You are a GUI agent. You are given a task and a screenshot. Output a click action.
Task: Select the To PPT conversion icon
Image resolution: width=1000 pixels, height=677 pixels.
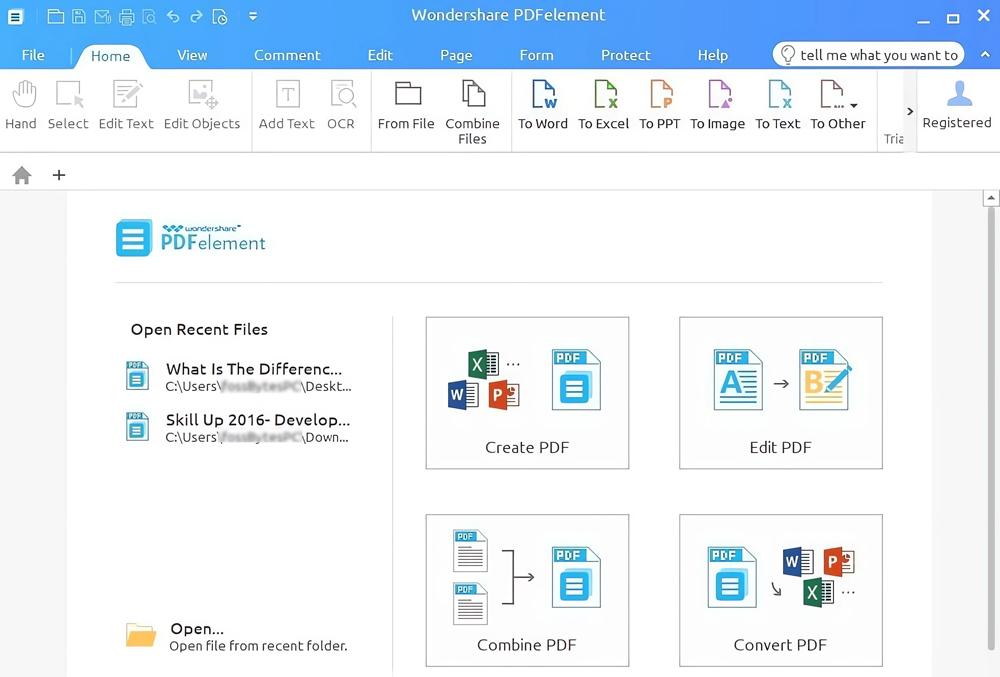click(660, 105)
